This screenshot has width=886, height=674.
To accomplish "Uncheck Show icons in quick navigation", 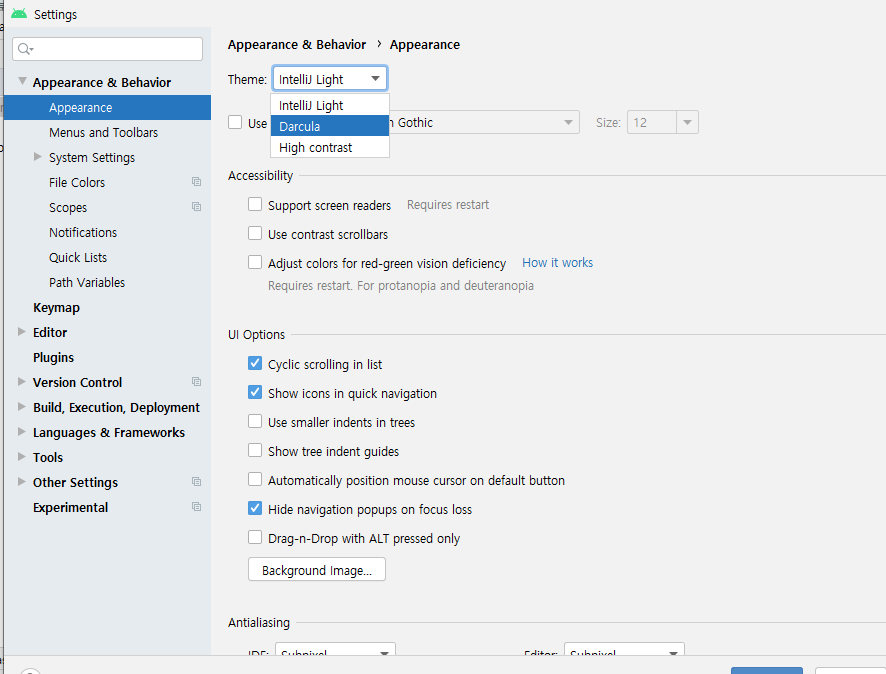I will [x=255, y=393].
